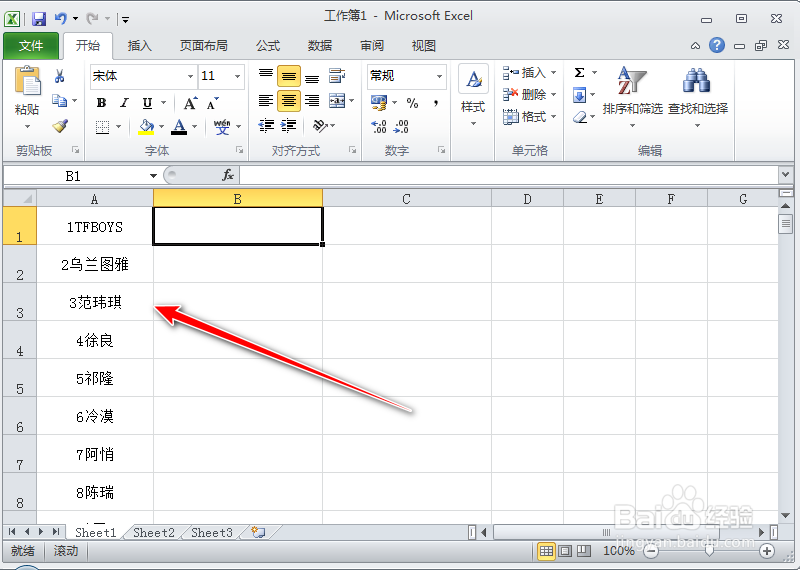Viewport: 800px width, 570px height.
Task: Switch to the 视图 ribbon tab
Action: [423, 46]
